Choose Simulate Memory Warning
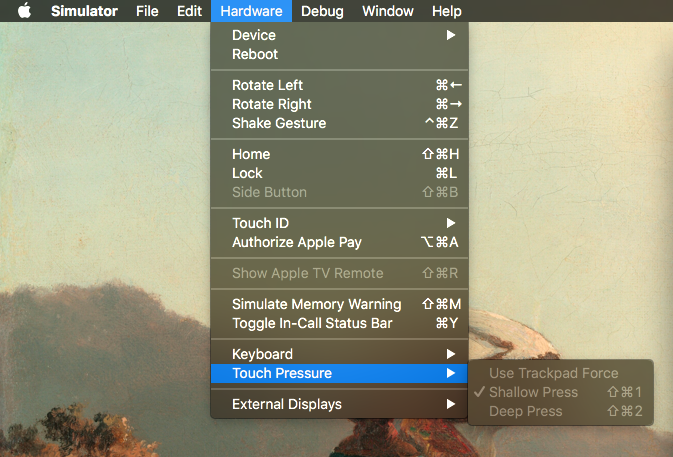Image resolution: width=673 pixels, height=457 pixels. (x=339, y=304)
